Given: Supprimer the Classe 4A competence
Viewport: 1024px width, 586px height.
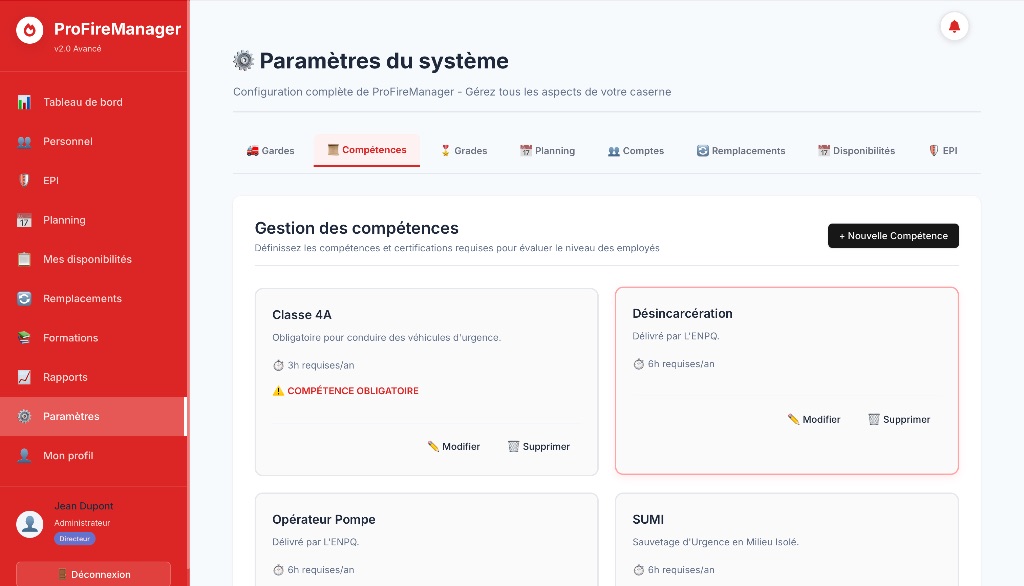Looking at the screenshot, I should (x=538, y=446).
